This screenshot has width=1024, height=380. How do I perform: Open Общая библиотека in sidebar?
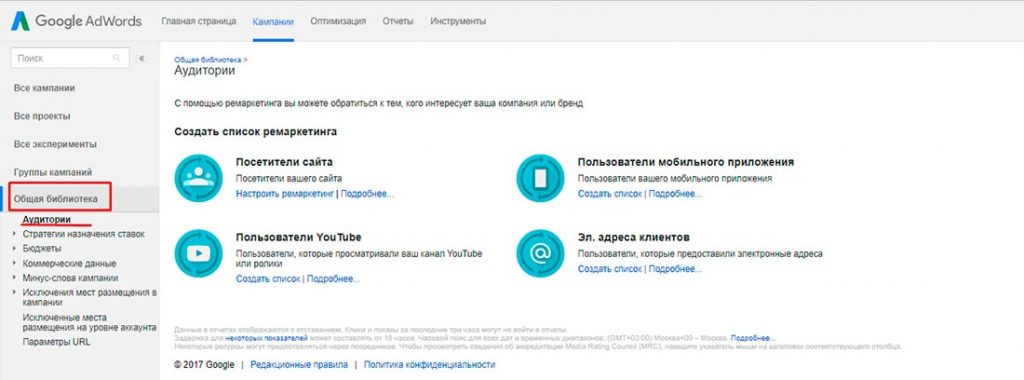[x=56, y=198]
